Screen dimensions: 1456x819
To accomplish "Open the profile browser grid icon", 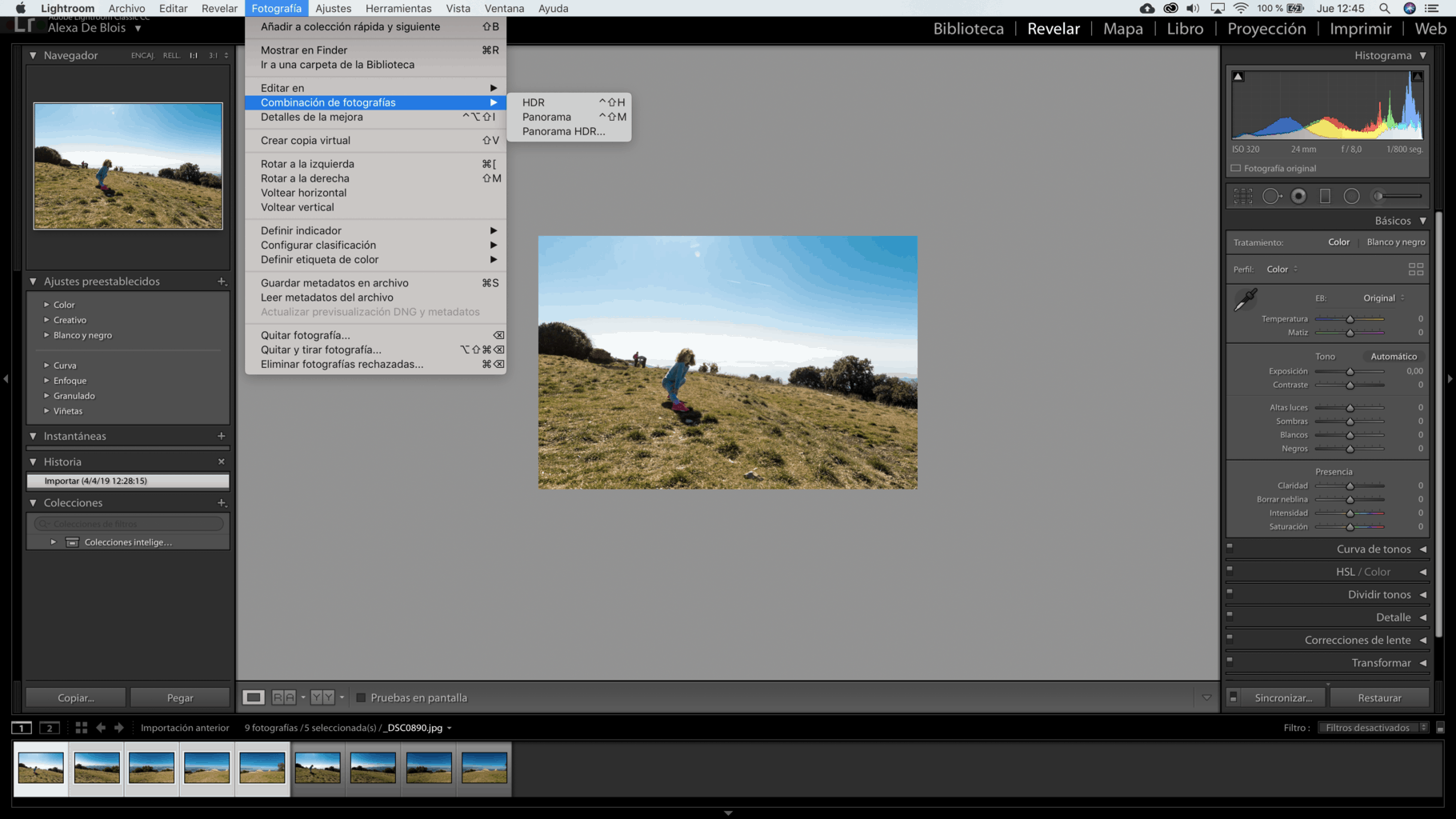I will coord(1415,269).
